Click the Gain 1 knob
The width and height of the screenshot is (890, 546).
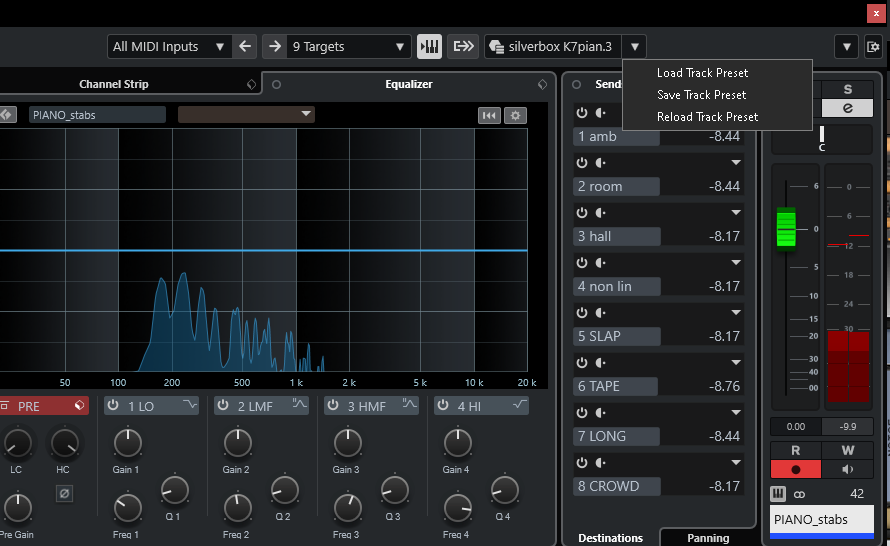pyautogui.click(x=128, y=443)
